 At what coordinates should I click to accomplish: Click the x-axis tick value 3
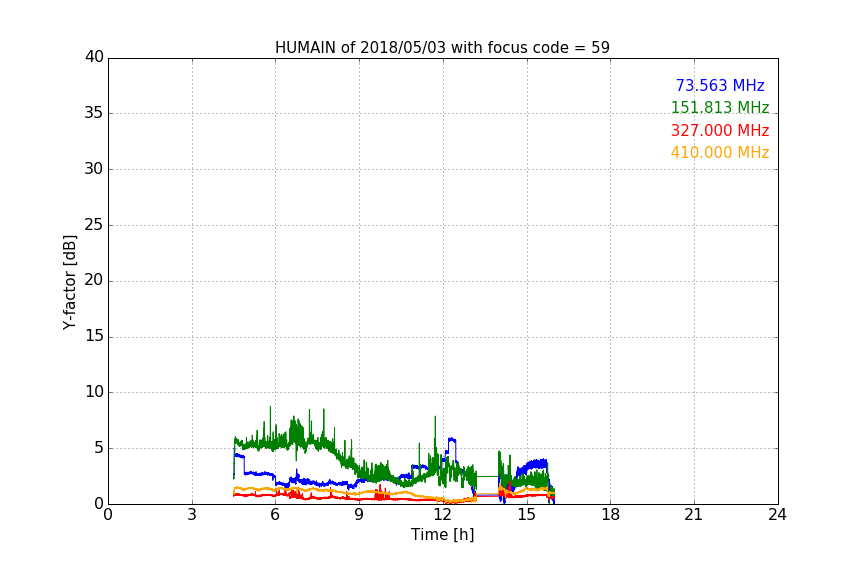click(x=192, y=515)
